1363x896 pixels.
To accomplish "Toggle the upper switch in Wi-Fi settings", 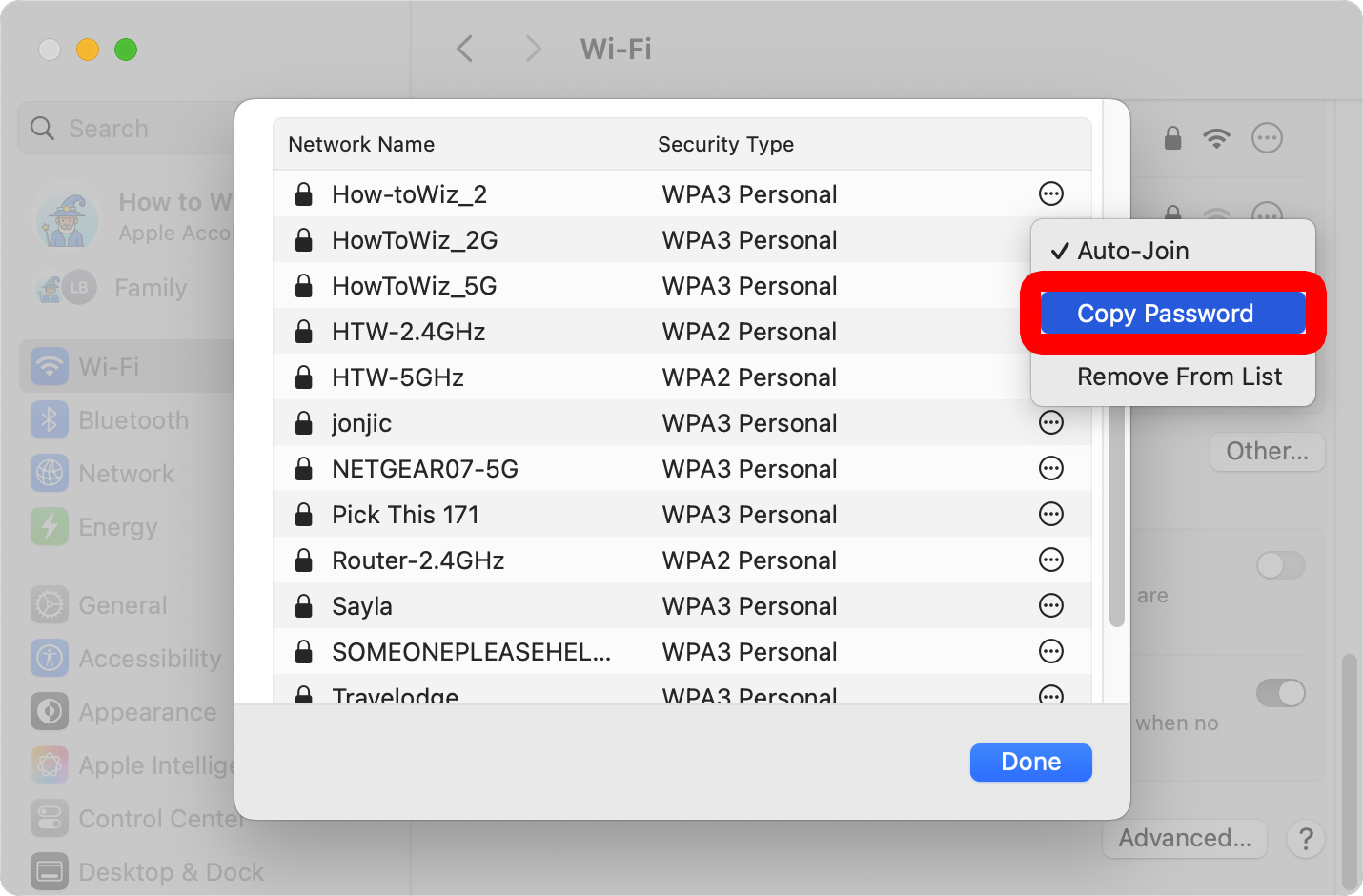I will 1280,565.
